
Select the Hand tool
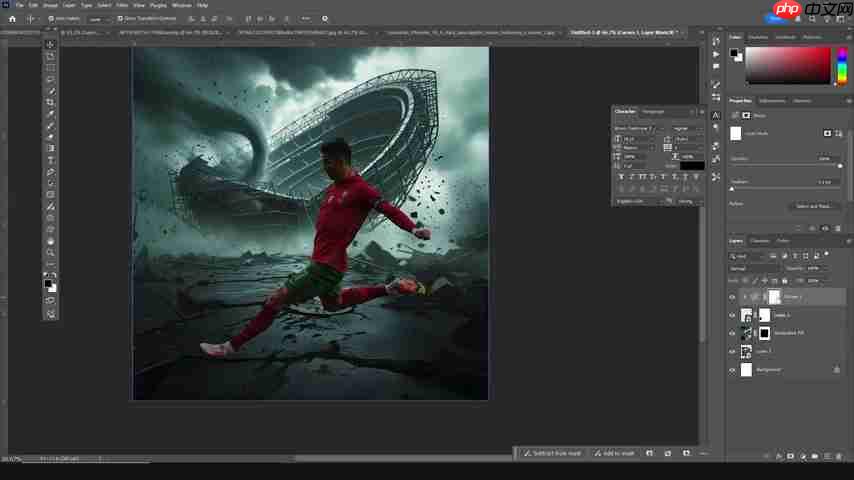click(50, 241)
